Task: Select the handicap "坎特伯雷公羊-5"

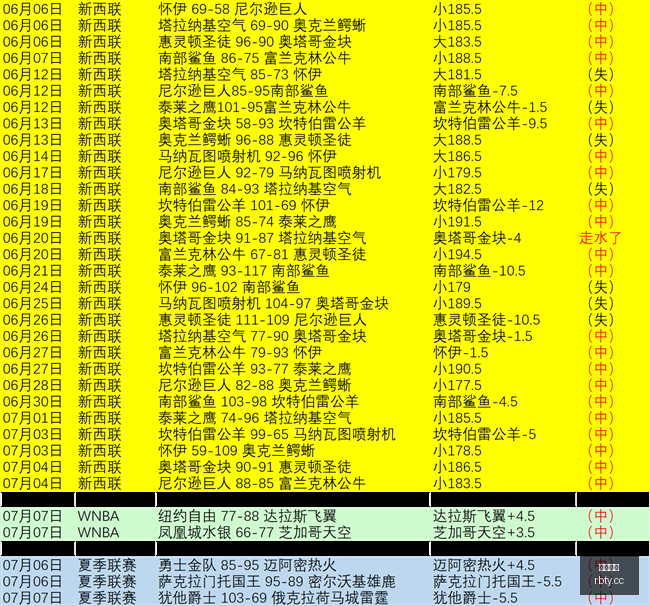Action: 485,434
